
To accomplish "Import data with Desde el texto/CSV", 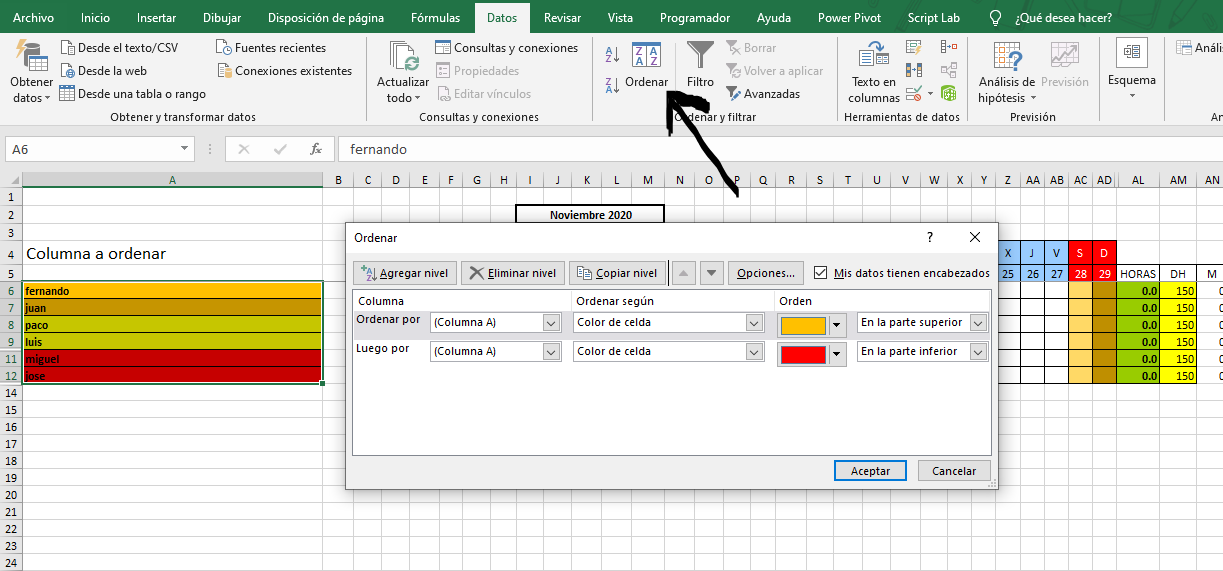I will coord(118,48).
